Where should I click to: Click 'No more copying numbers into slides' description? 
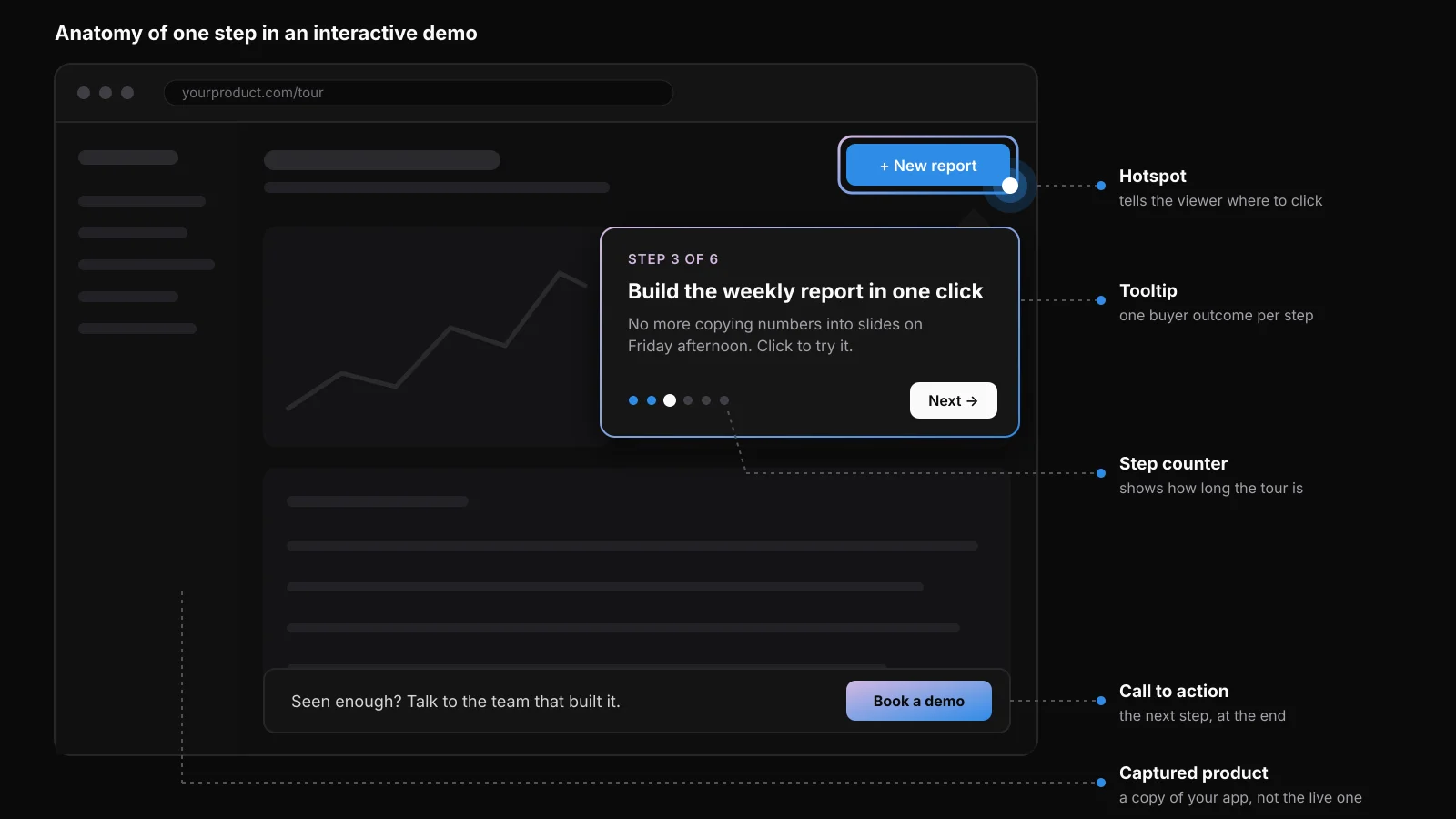774,335
